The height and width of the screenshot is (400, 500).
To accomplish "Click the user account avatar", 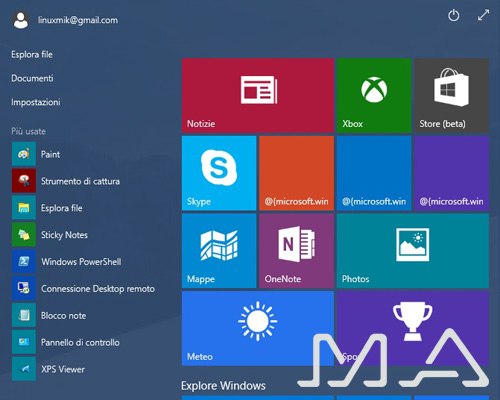I will (x=21, y=20).
